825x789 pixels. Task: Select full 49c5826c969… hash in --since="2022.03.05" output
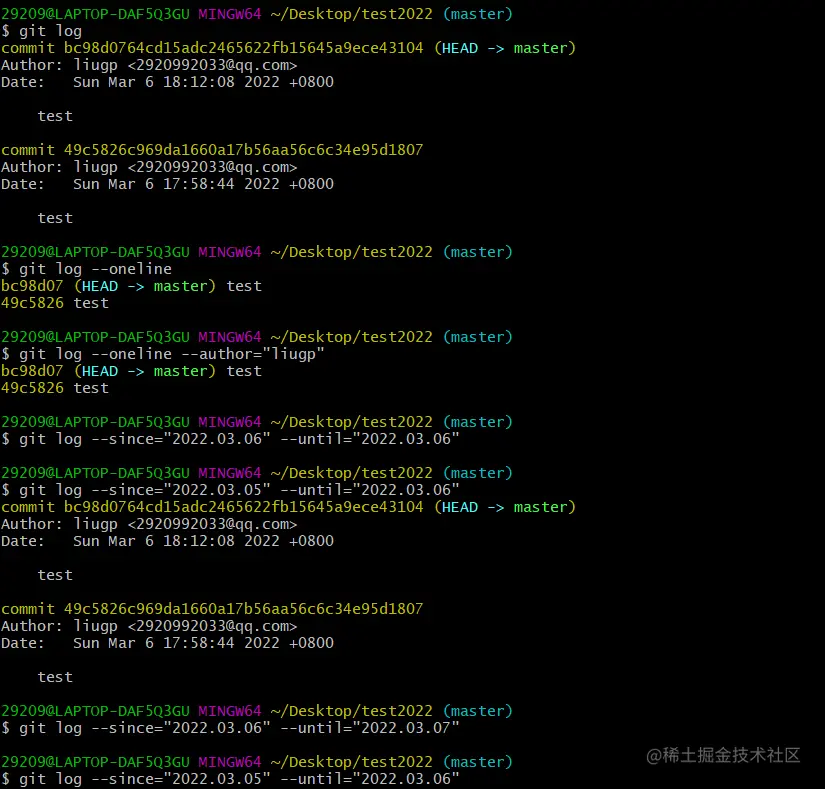[244, 610]
